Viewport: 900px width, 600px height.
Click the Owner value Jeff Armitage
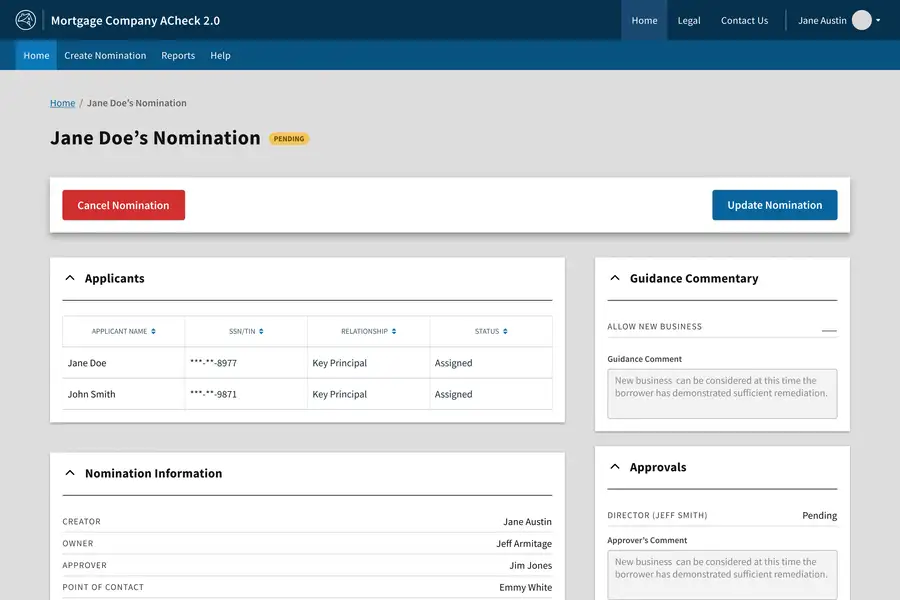[524, 543]
